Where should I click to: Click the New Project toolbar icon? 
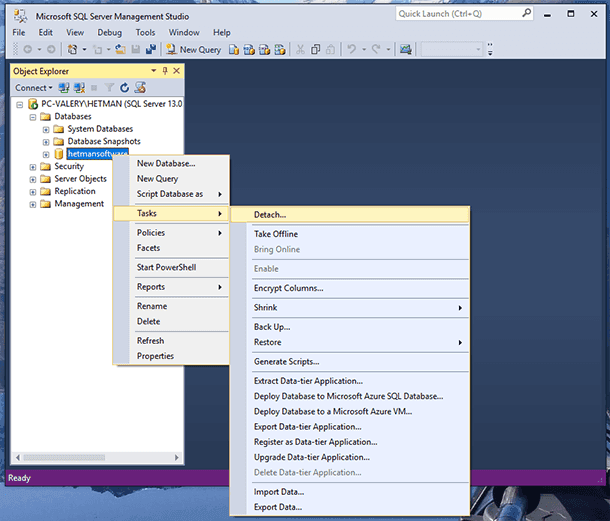point(72,49)
